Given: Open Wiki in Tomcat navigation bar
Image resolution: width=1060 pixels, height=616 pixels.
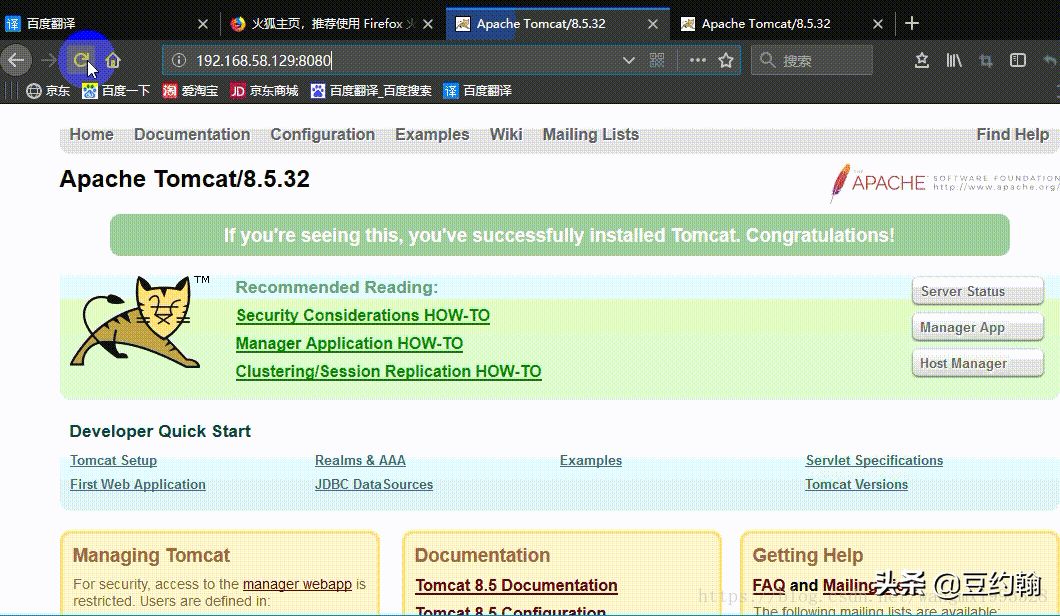Looking at the screenshot, I should [x=506, y=135].
